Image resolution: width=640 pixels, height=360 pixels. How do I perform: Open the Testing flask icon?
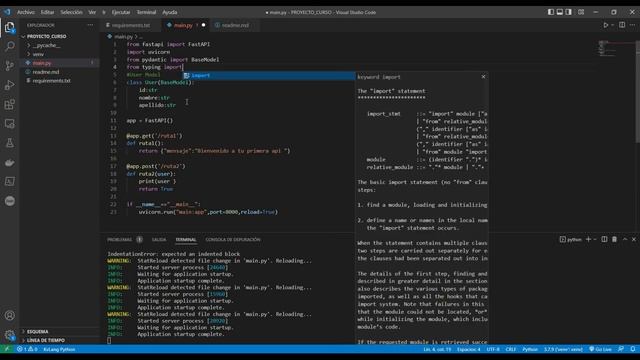[9, 143]
